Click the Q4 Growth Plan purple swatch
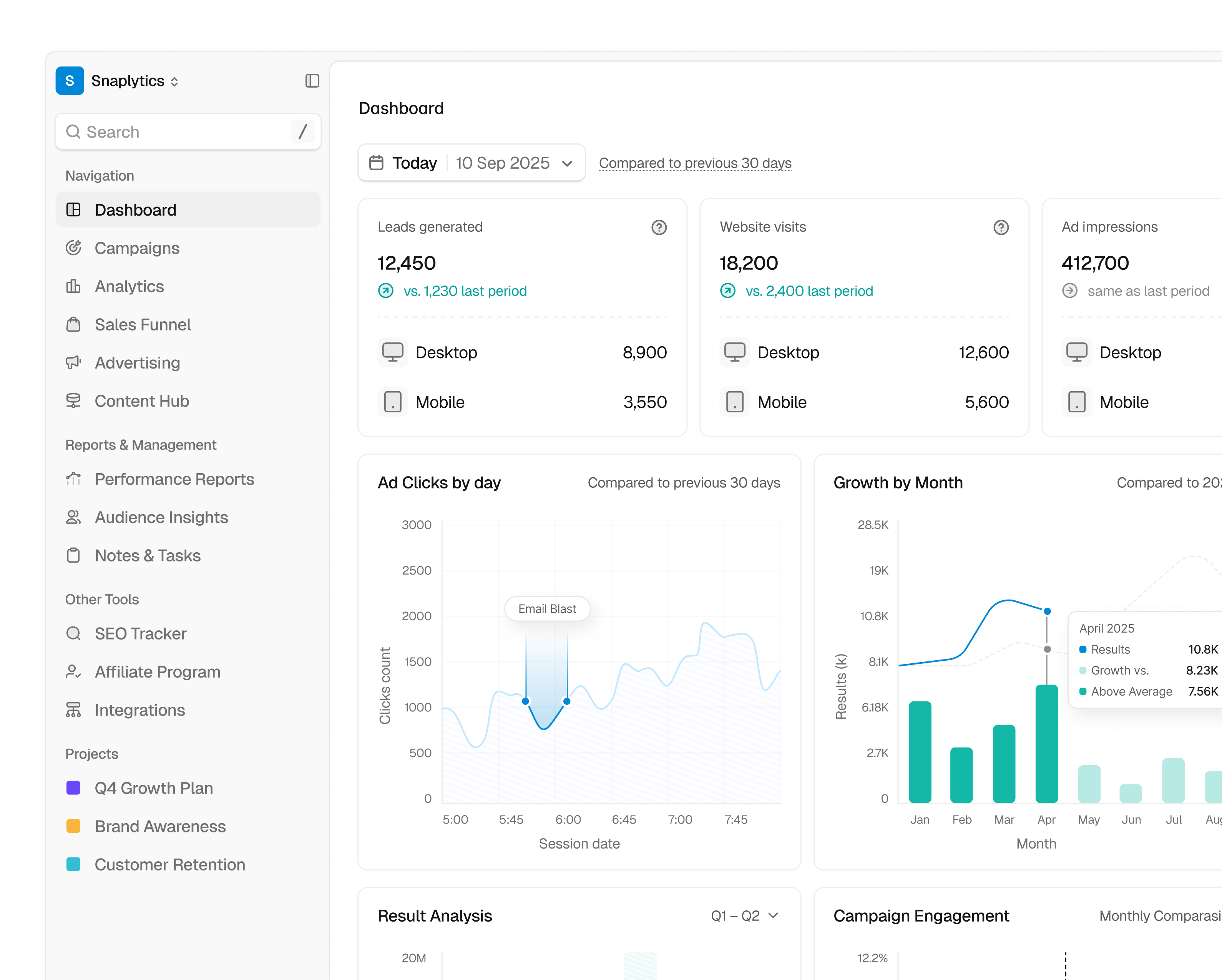 pyautogui.click(x=74, y=788)
